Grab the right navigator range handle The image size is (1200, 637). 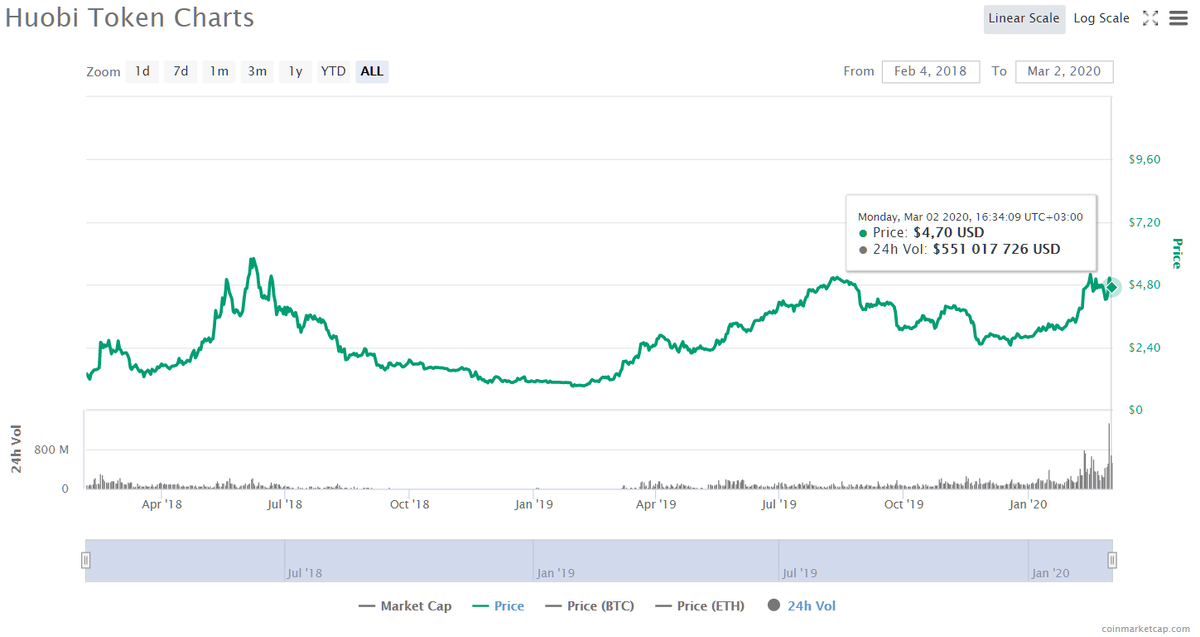click(1112, 560)
